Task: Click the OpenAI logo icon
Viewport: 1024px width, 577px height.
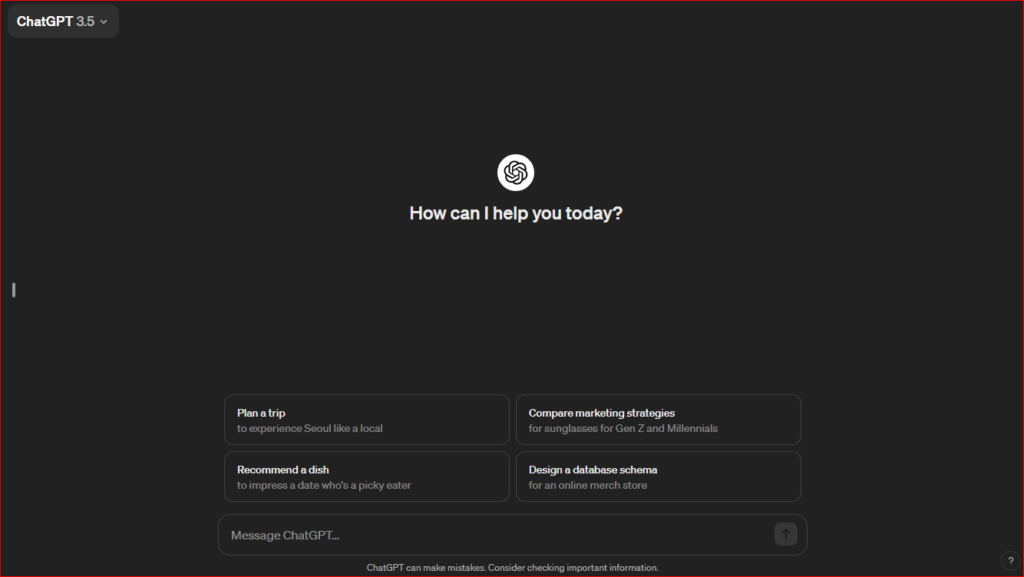Action: [x=515, y=172]
